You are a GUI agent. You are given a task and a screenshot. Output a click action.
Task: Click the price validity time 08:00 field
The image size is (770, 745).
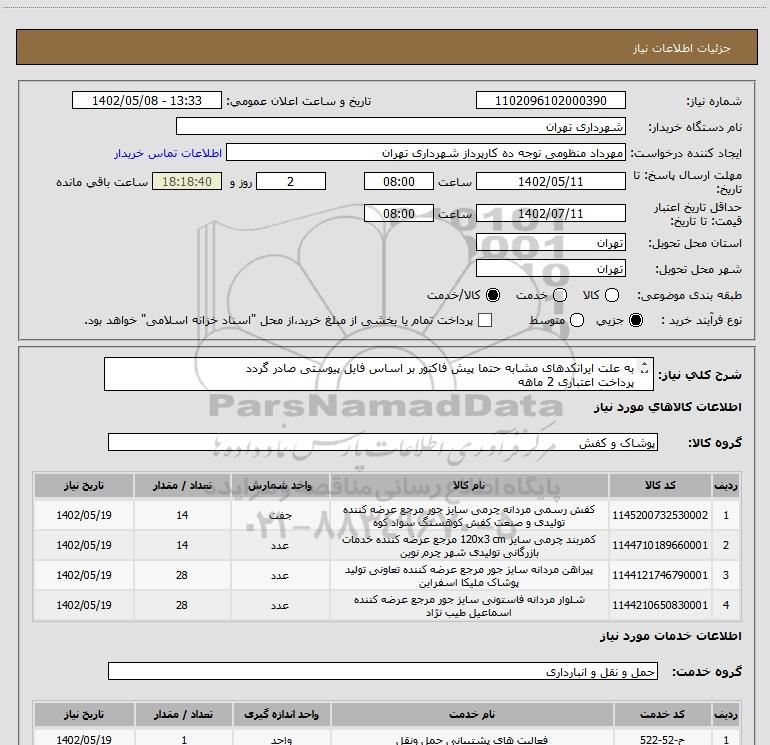click(399, 213)
